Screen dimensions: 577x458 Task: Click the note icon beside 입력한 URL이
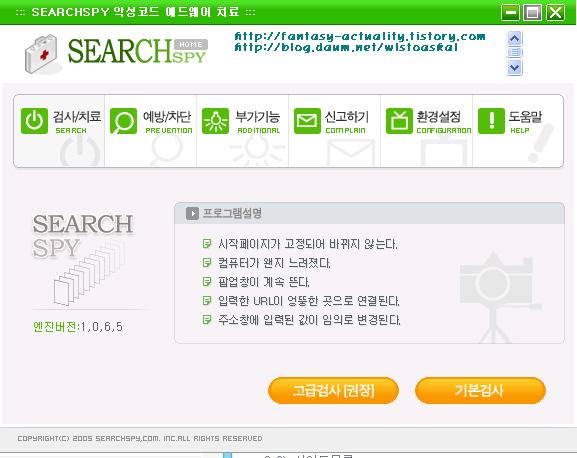207,301
